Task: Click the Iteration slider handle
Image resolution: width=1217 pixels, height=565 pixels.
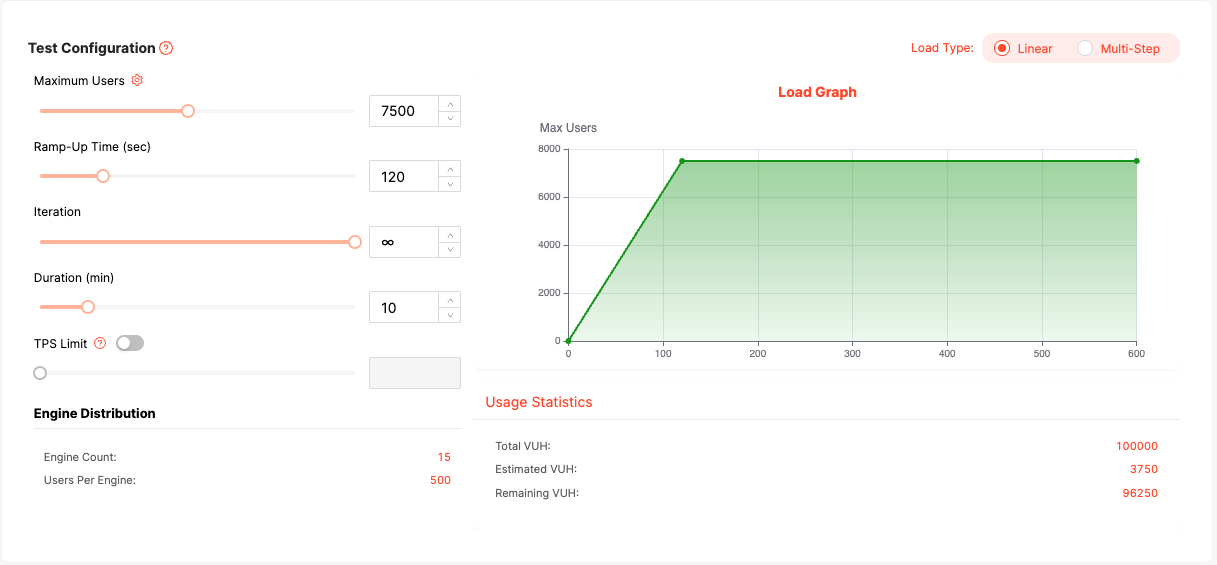Action: [355, 242]
